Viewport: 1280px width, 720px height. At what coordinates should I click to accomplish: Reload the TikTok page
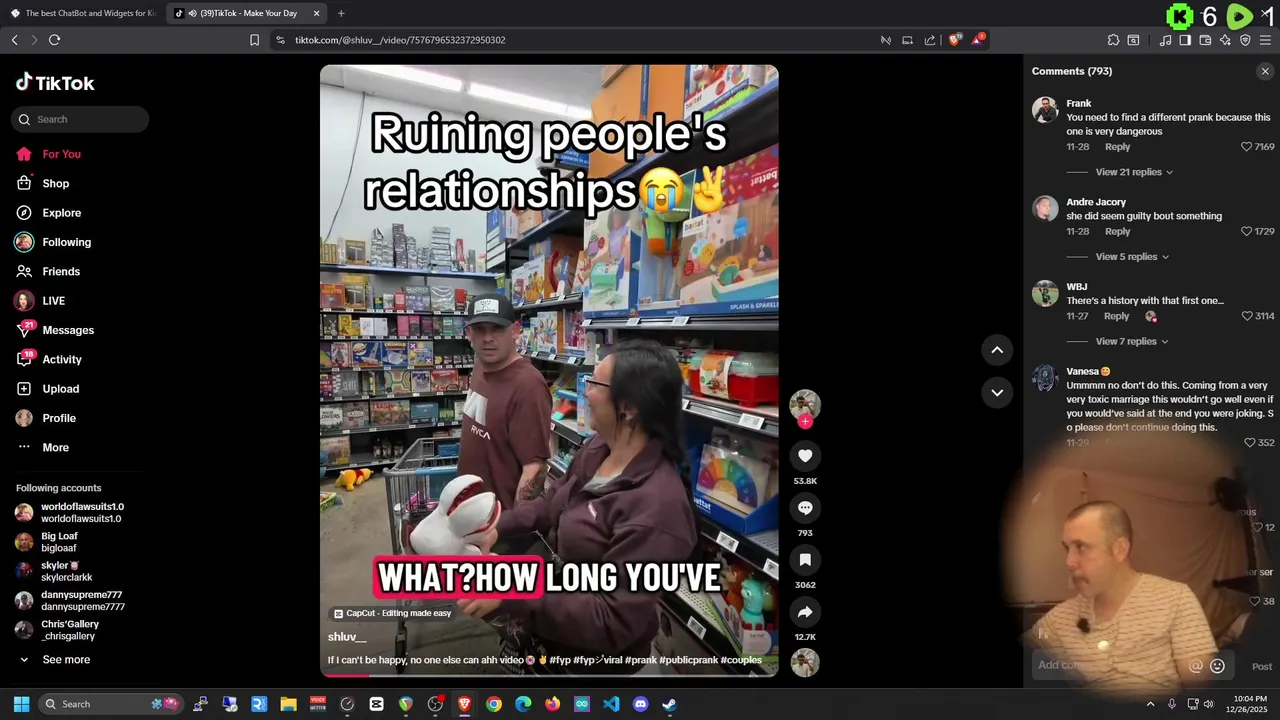(54, 40)
